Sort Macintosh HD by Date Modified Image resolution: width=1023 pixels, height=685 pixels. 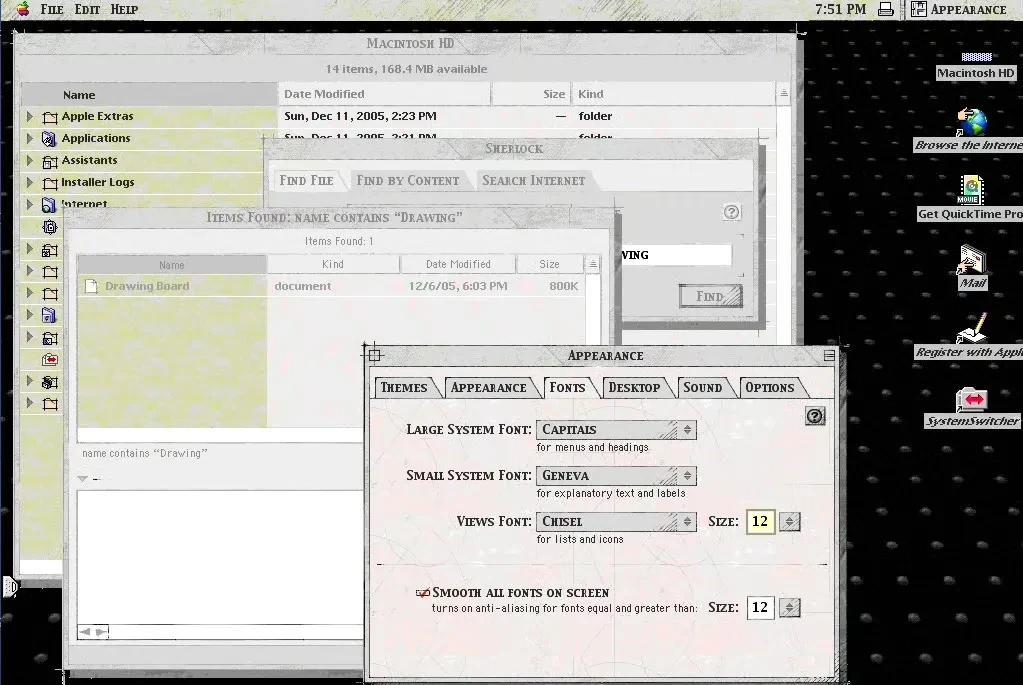(384, 94)
